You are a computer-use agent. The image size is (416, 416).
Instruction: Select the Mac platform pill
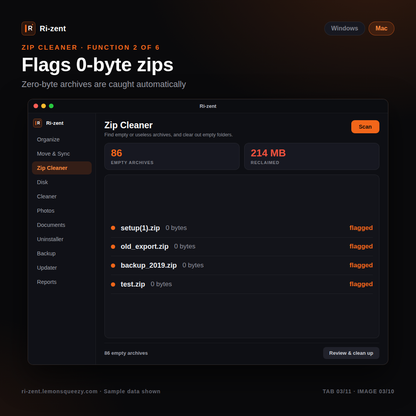pyautogui.click(x=381, y=28)
